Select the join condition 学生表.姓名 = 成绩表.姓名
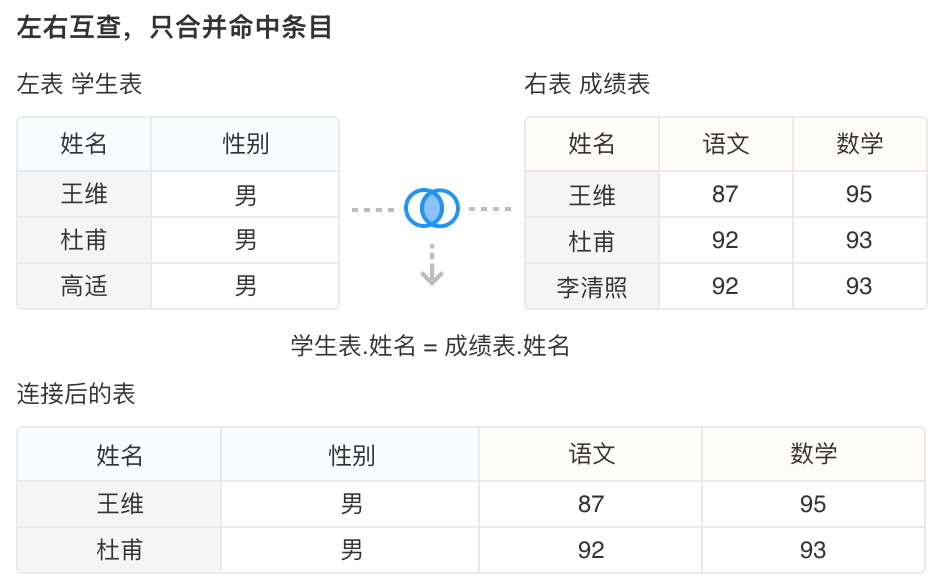Image resolution: width=950 pixels, height=586 pixels. coord(430,347)
